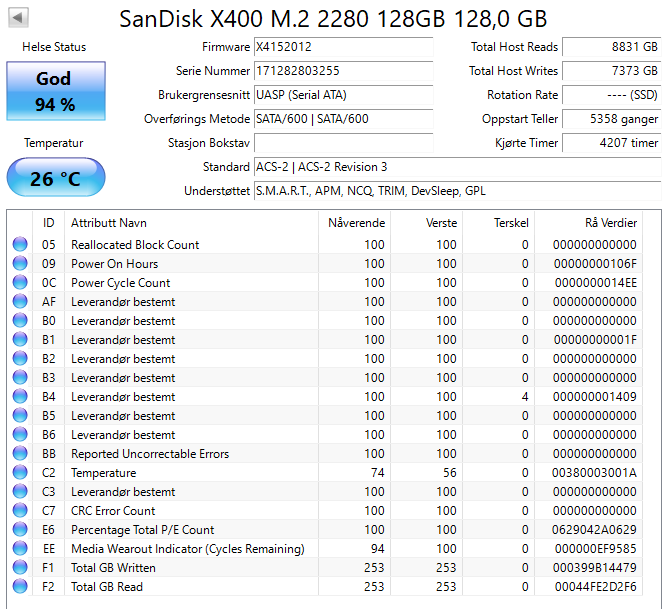Select the CRC Error Count attribute name
This screenshot has width=667, height=609.
click(113, 510)
